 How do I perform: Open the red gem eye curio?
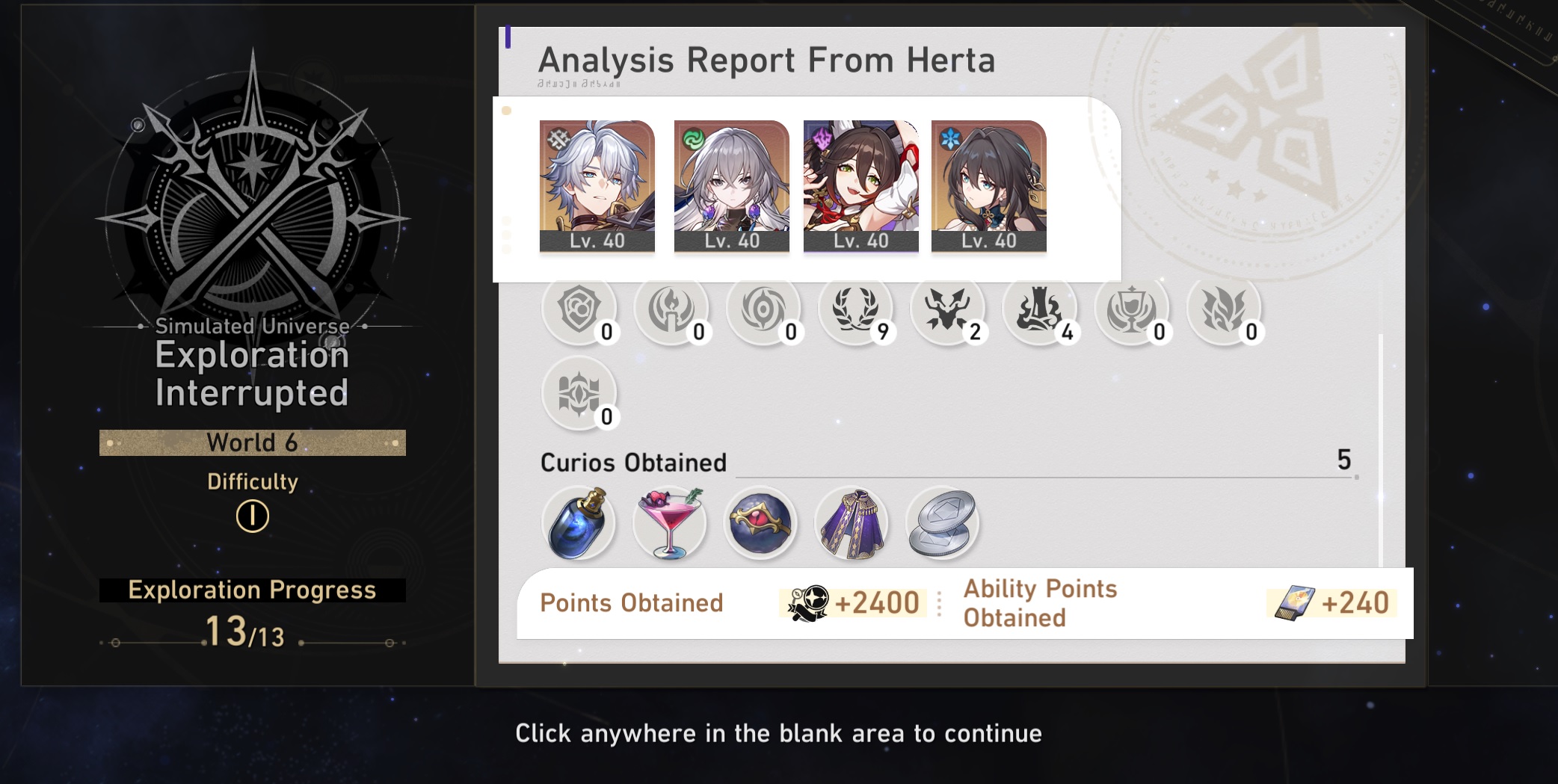click(760, 523)
